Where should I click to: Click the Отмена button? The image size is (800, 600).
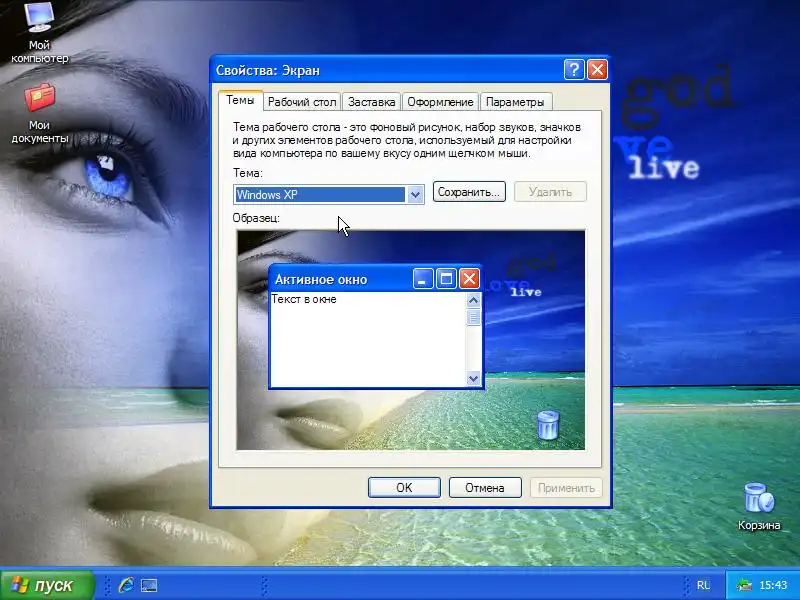tap(485, 488)
